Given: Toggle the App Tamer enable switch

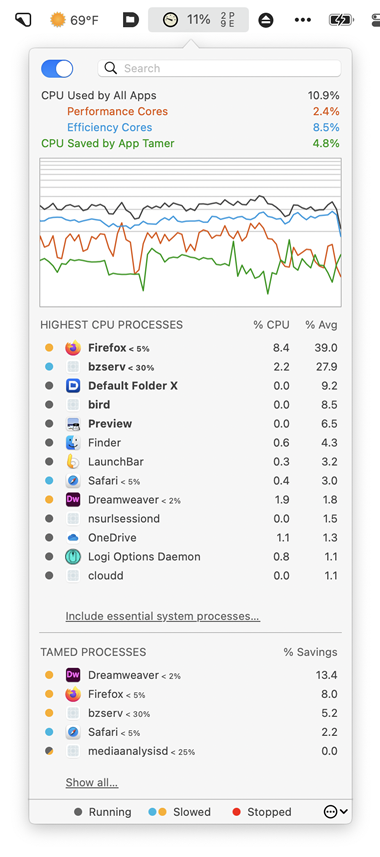Looking at the screenshot, I should tap(57, 68).
